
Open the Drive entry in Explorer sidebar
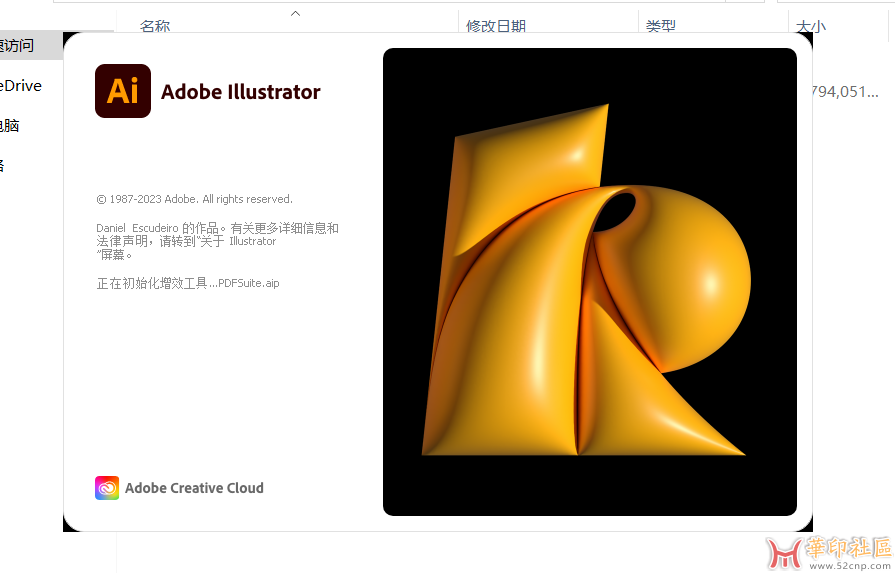[21, 86]
